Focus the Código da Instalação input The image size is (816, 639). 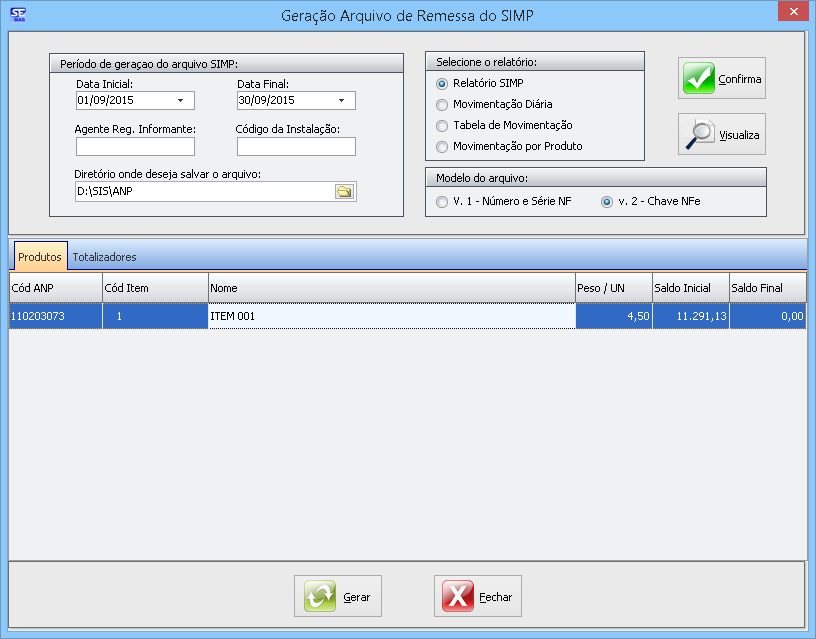point(296,147)
